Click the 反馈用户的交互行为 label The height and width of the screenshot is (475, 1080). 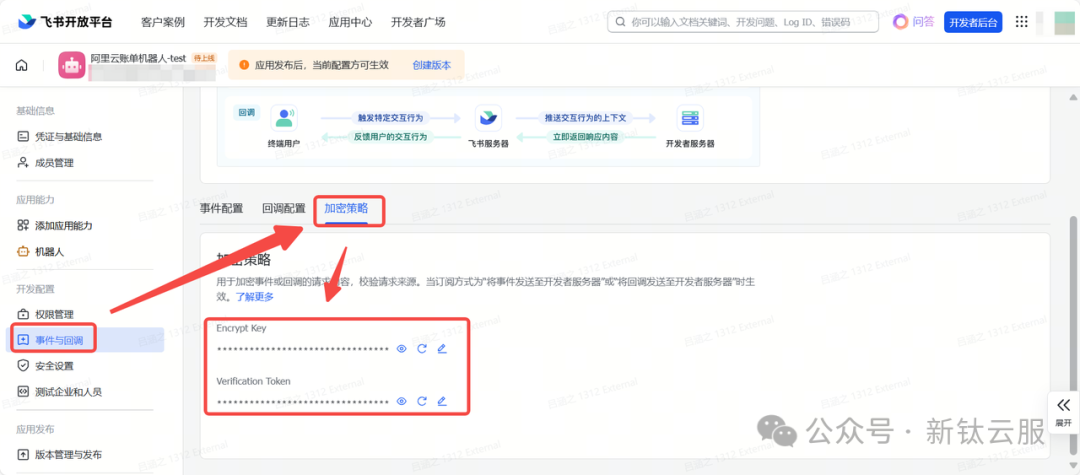tap(391, 137)
